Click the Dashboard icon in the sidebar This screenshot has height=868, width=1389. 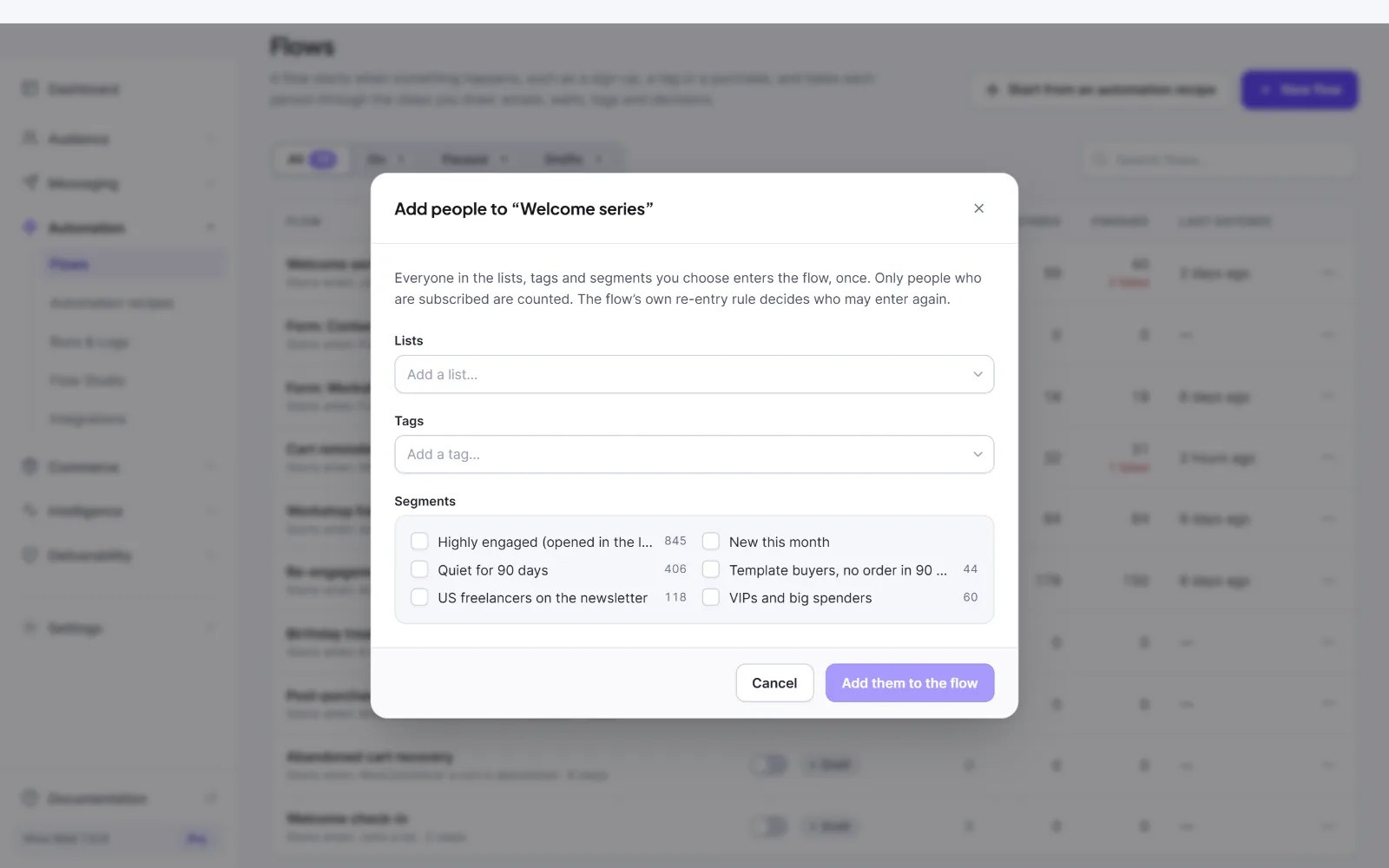30,89
